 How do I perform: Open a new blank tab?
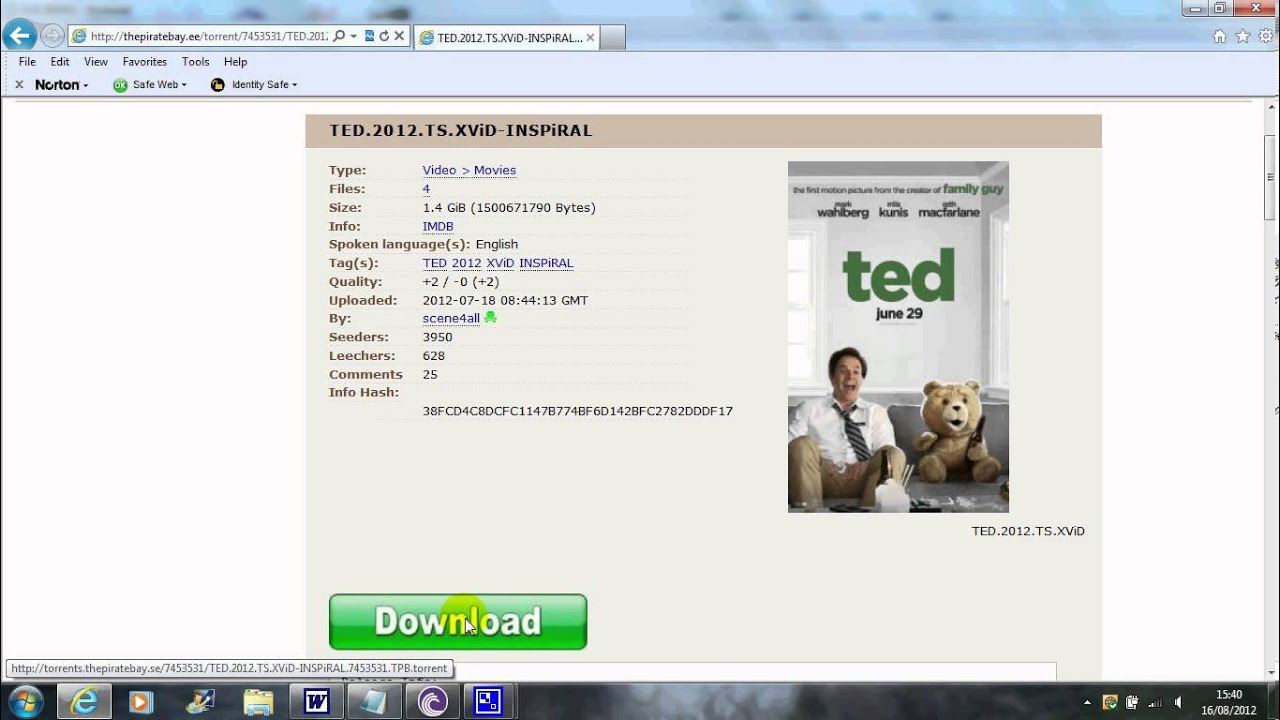point(613,38)
